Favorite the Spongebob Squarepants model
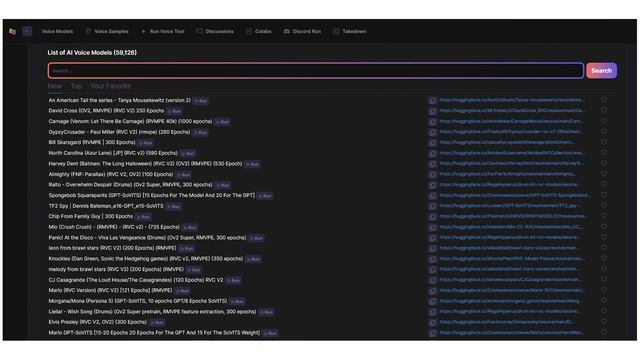Screen dimensions: 640x360 pos(604,195)
